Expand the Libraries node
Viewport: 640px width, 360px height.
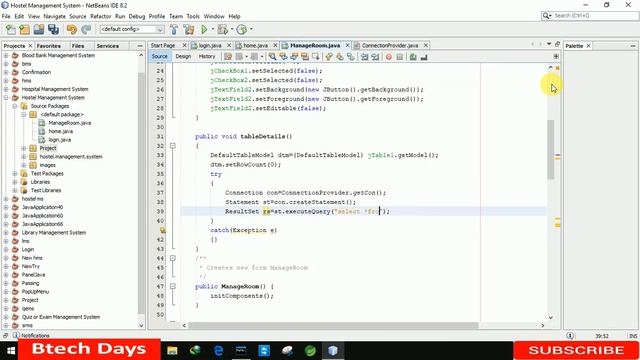point(15,182)
